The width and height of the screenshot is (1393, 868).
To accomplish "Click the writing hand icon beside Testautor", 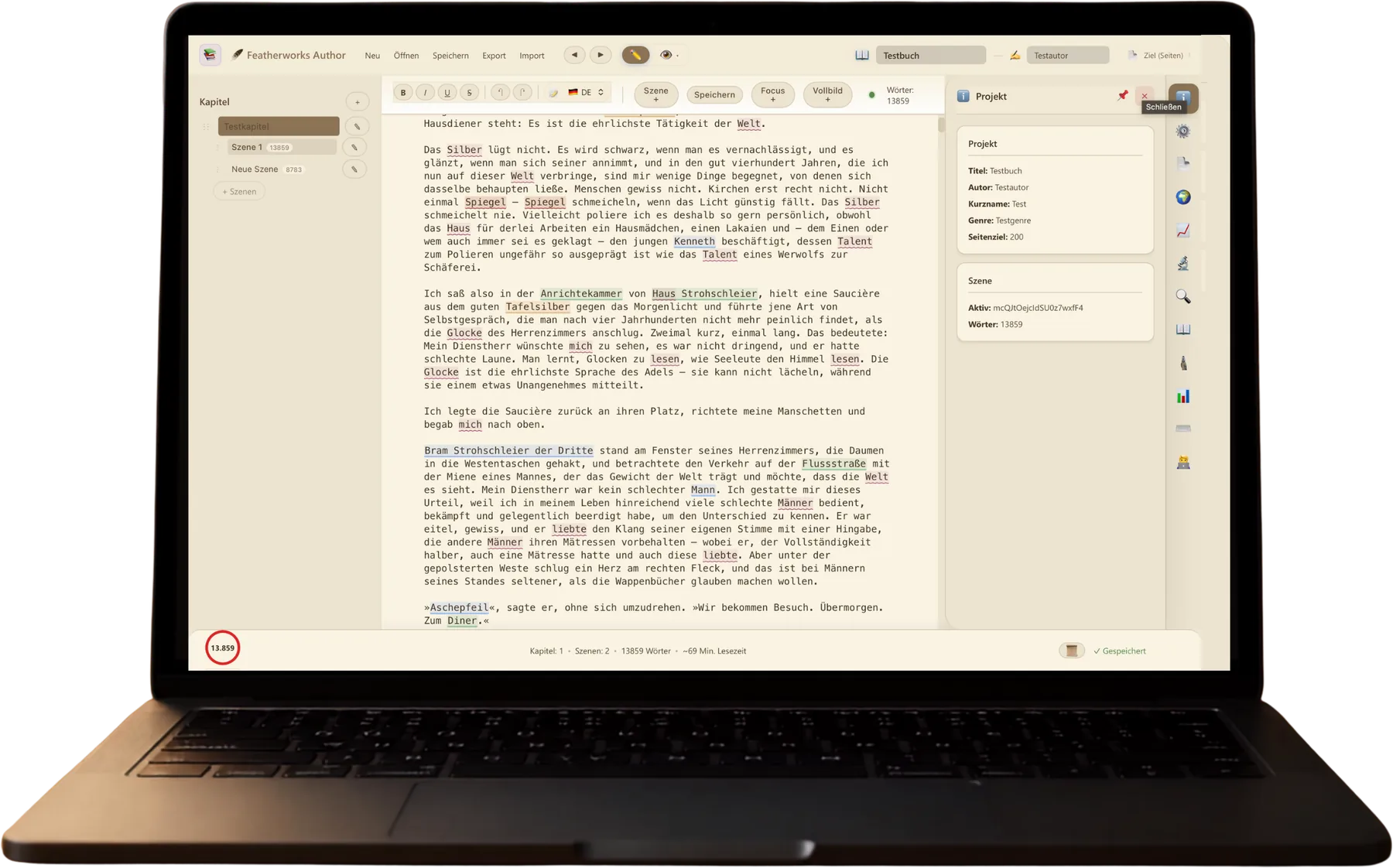I will 1015,56.
